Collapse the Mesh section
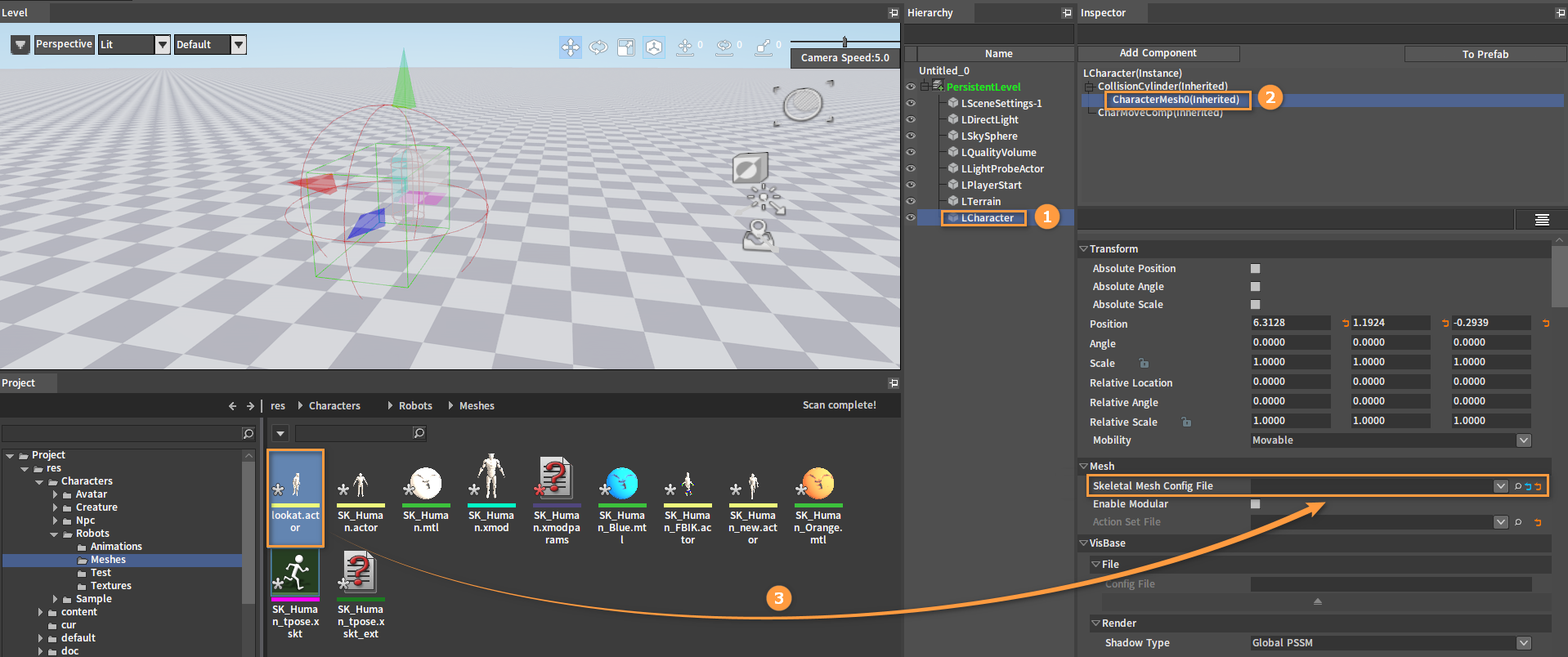The height and width of the screenshot is (657, 1568). tap(1083, 467)
